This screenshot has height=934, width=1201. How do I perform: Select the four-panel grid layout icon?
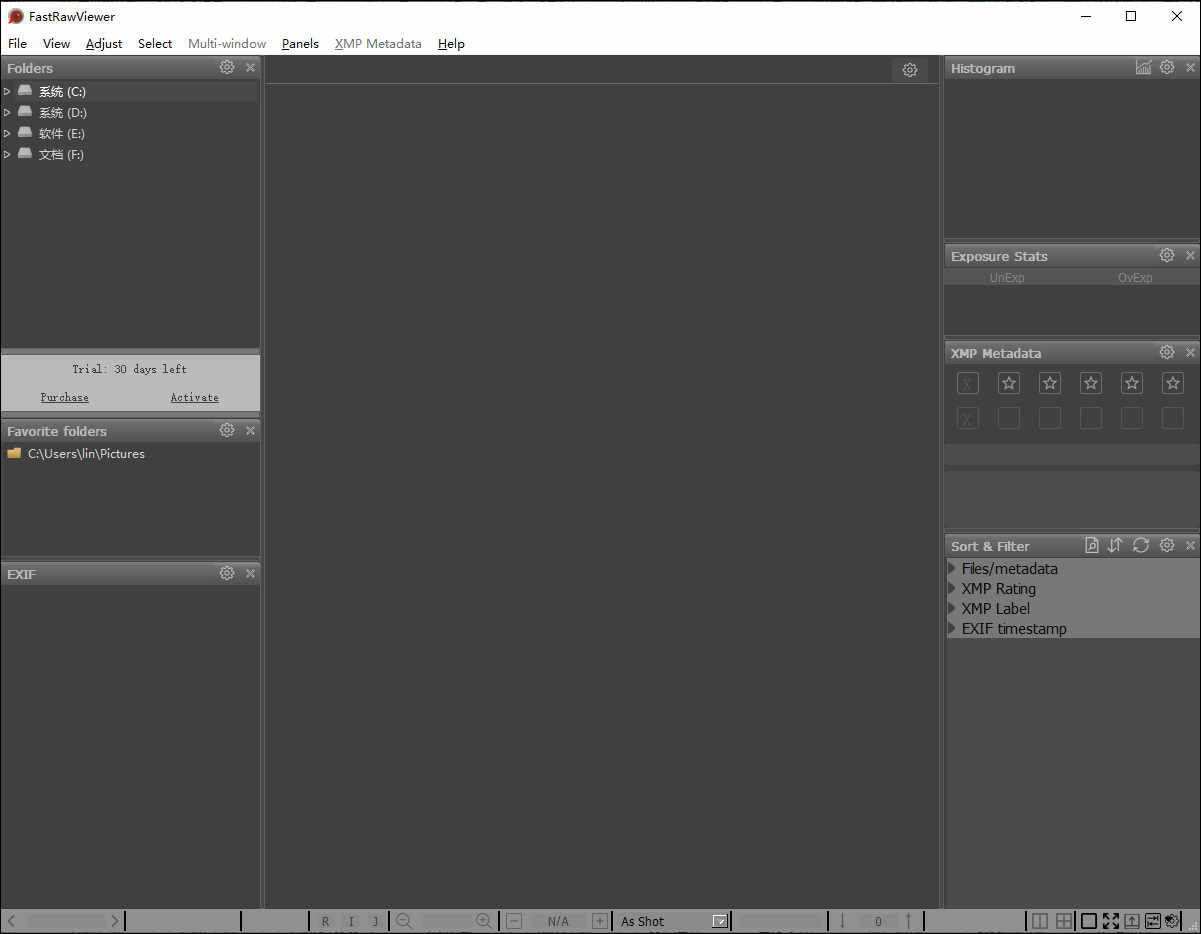click(1063, 920)
